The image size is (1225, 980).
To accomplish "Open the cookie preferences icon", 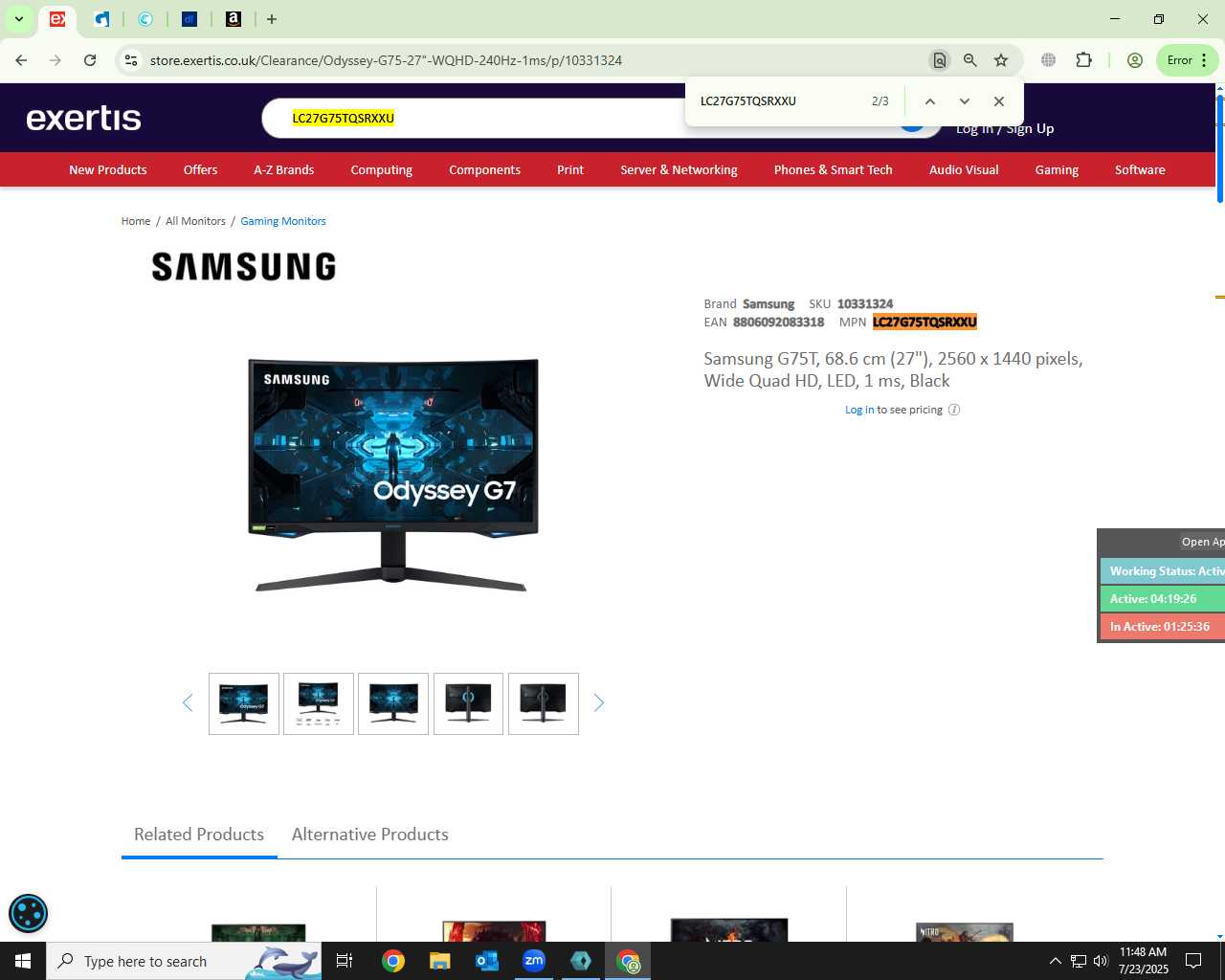I will point(28,913).
